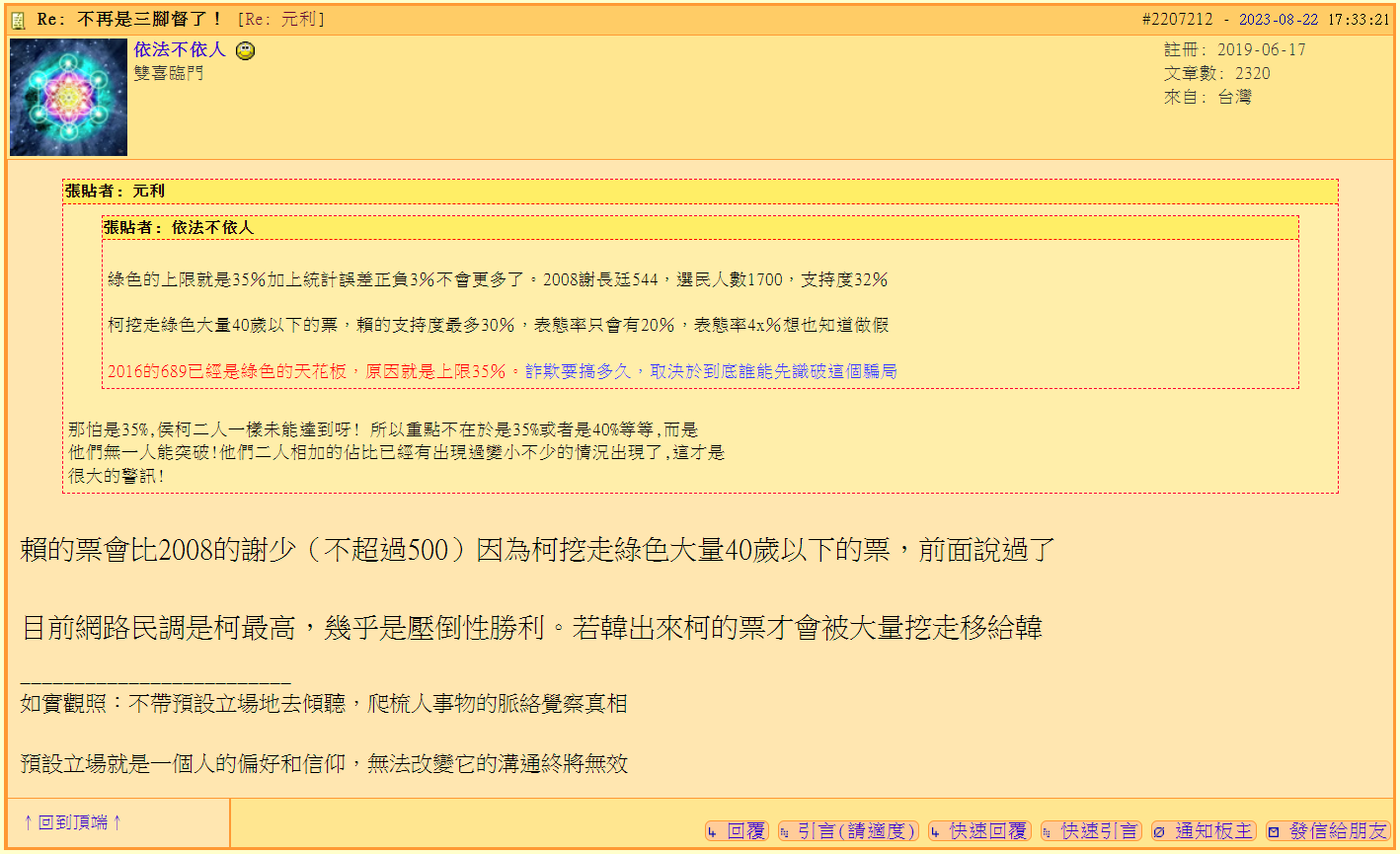Click the Ø icon on 通知板主 button
This screenshot has width=1400, height=854.
(1157, 831)
